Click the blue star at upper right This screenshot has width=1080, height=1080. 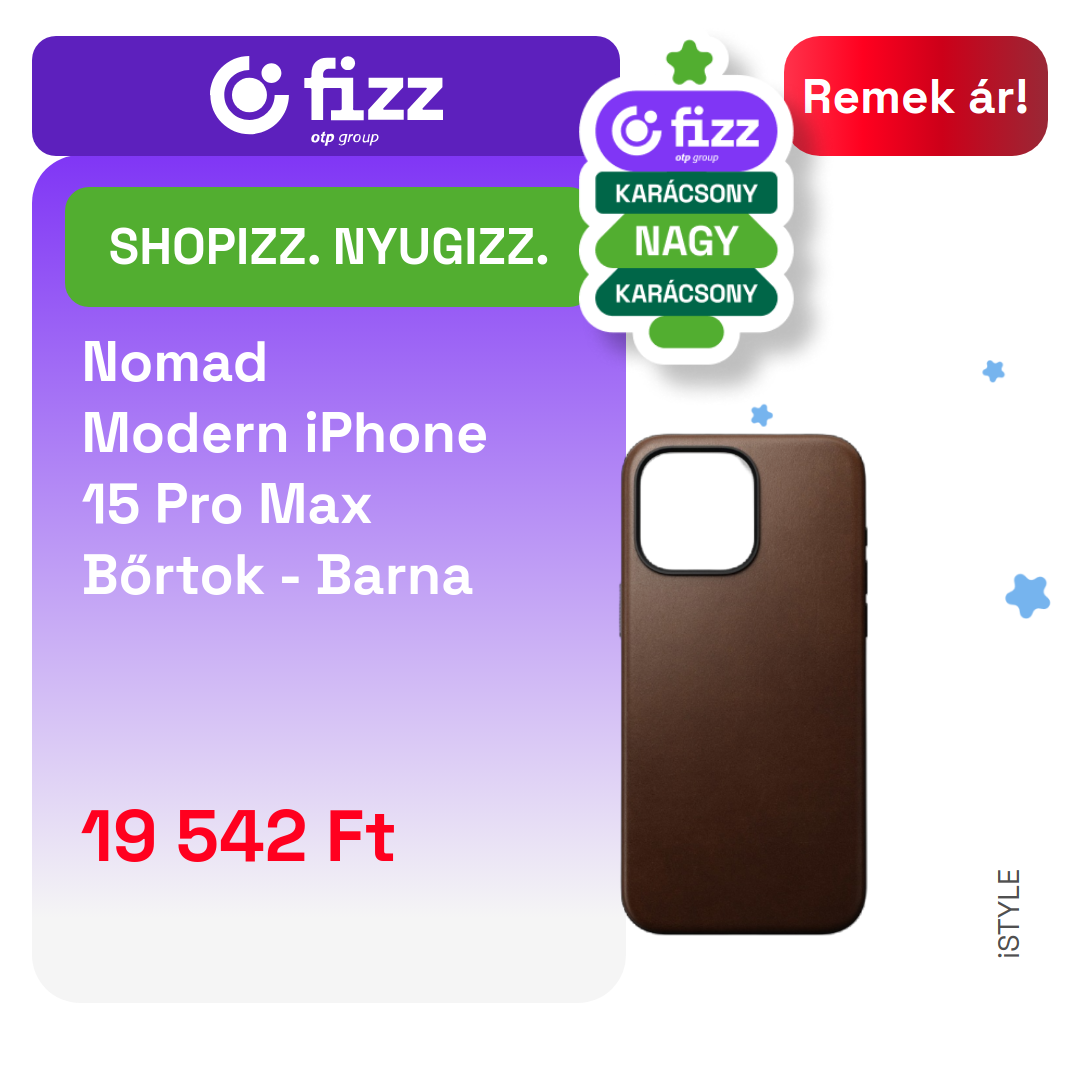[993, 371]
